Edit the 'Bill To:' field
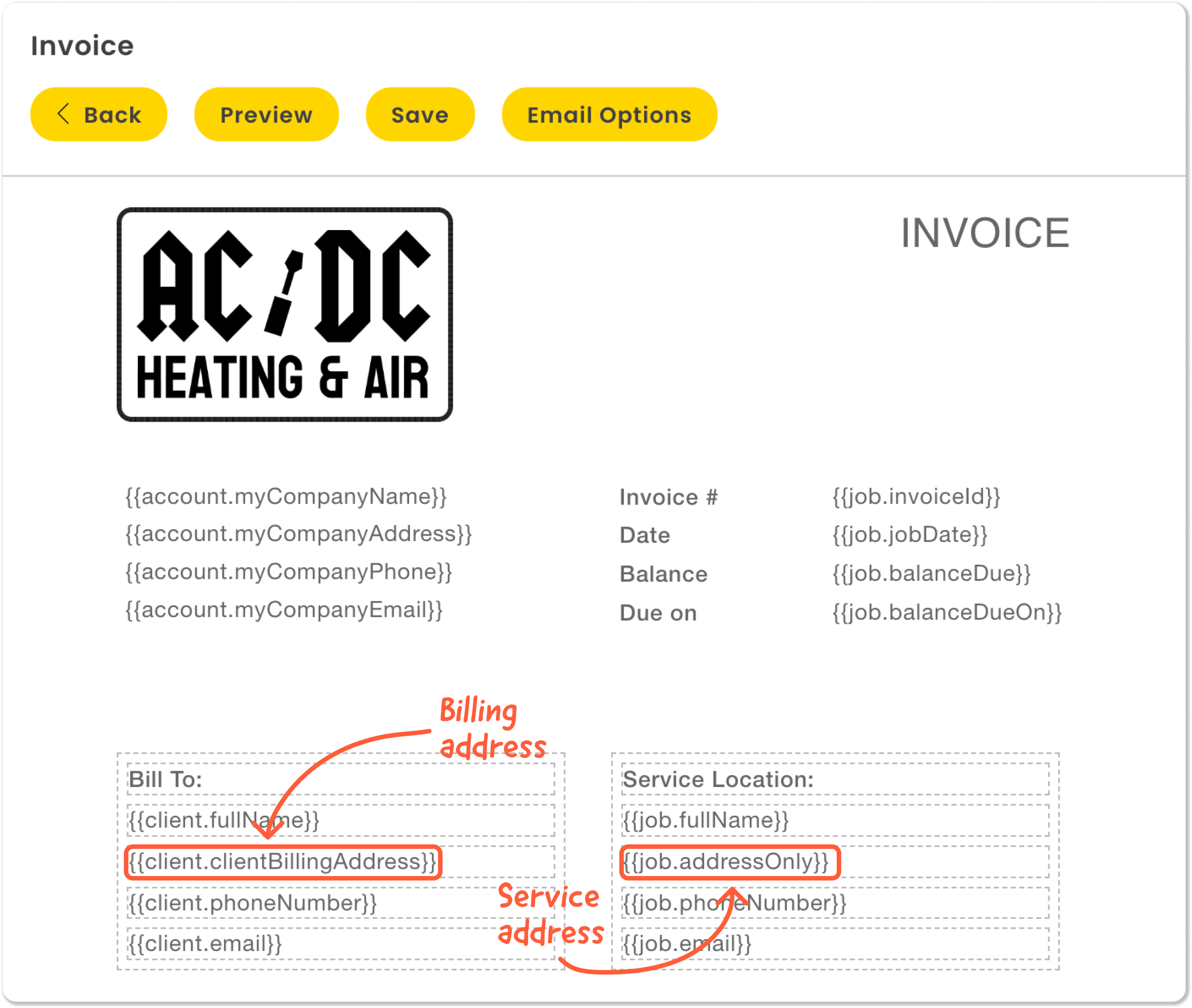The height and width of the screenshot is (1008, 1192). pos(340,779)
